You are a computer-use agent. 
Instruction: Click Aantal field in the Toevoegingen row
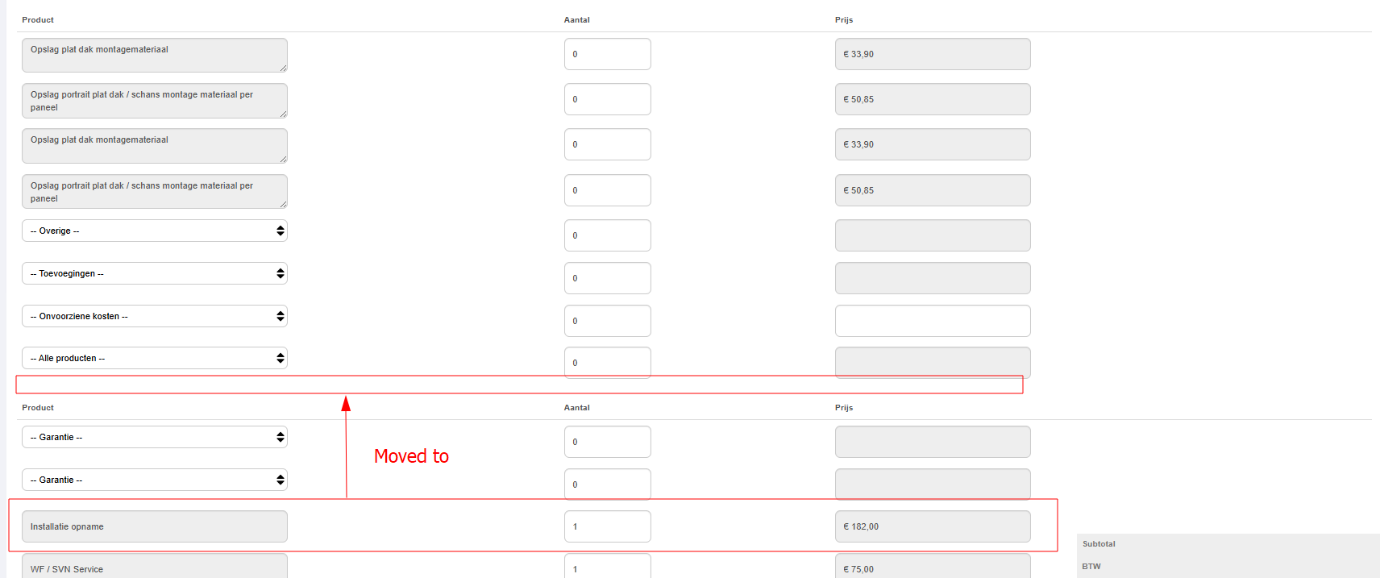click(x=607, y=278)
